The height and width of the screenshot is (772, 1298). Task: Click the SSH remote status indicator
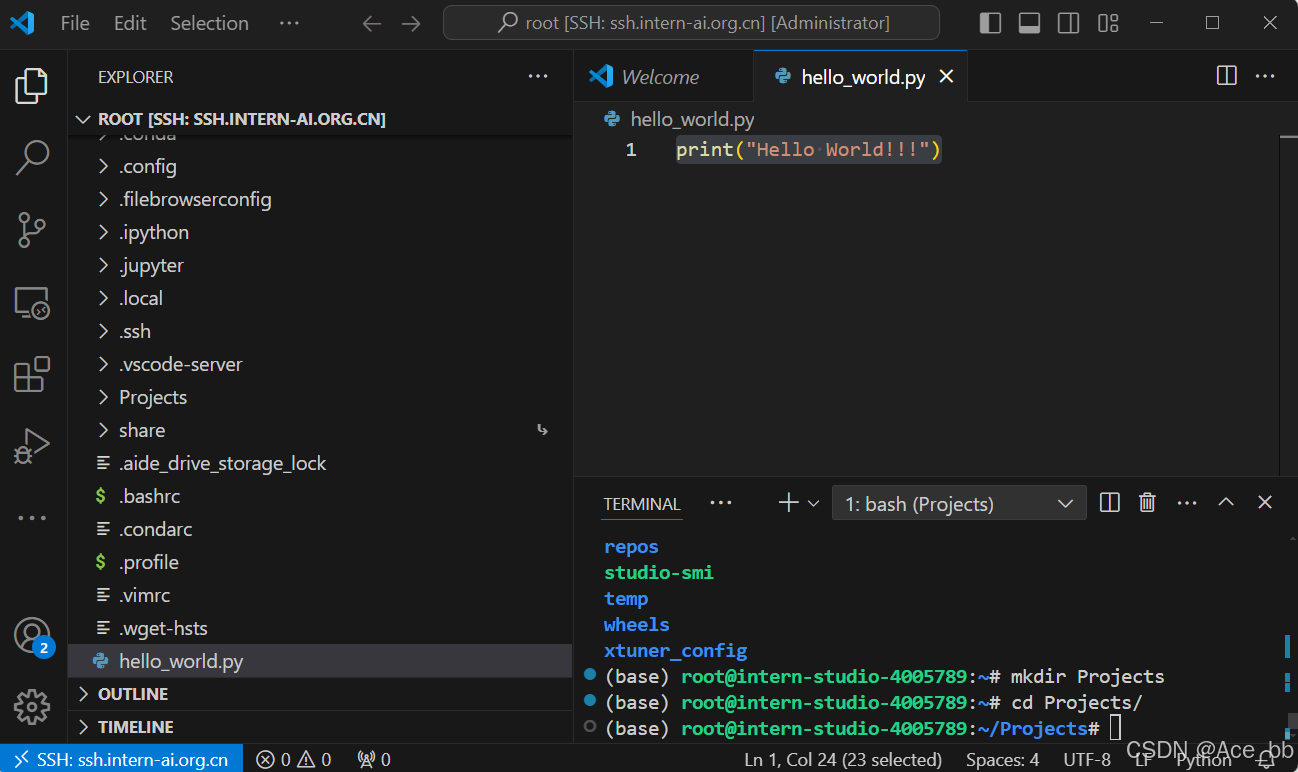click(x=121, y=759)
